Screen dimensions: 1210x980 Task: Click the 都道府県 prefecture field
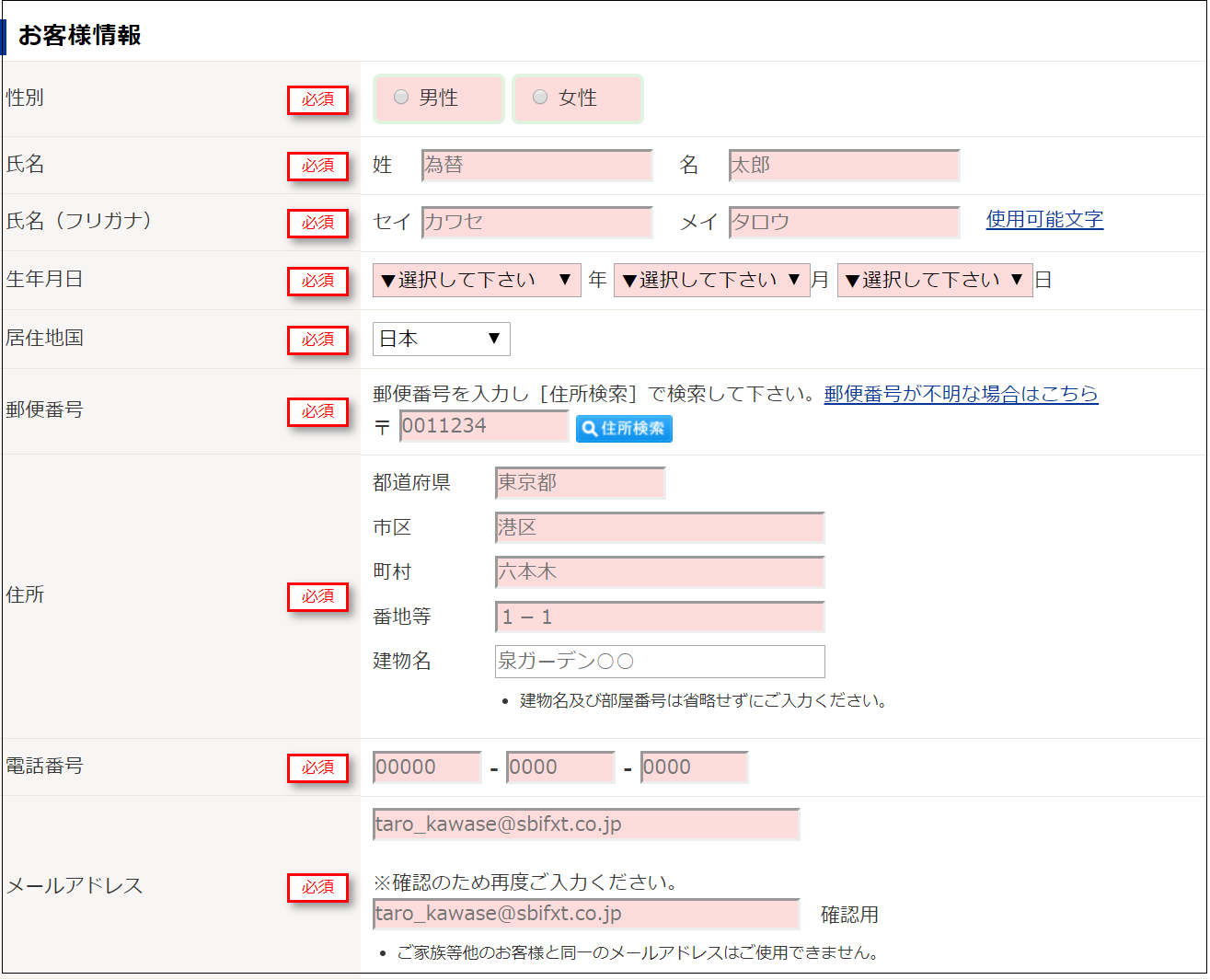coord(581,483)
